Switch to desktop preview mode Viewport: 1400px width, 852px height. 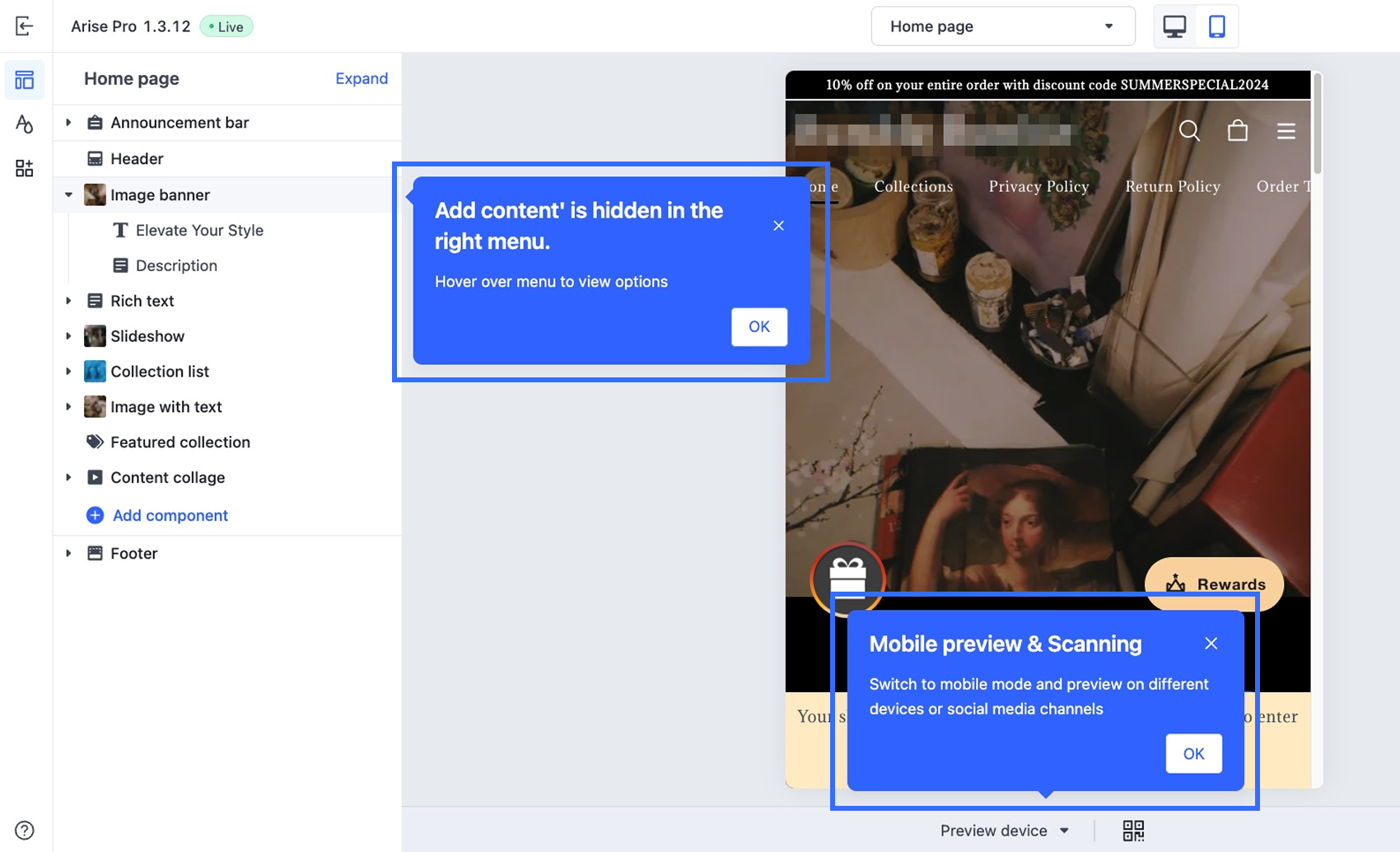(1174, 26)
